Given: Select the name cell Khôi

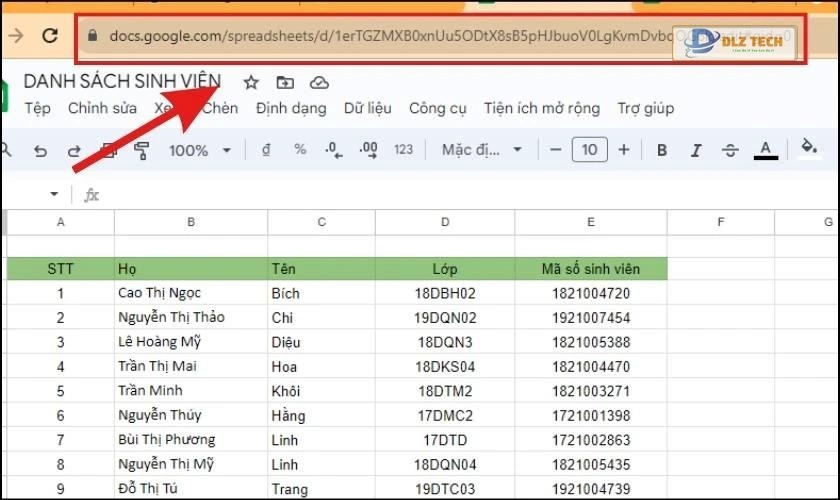Looking at the screenshot, I should click(321, 391).
